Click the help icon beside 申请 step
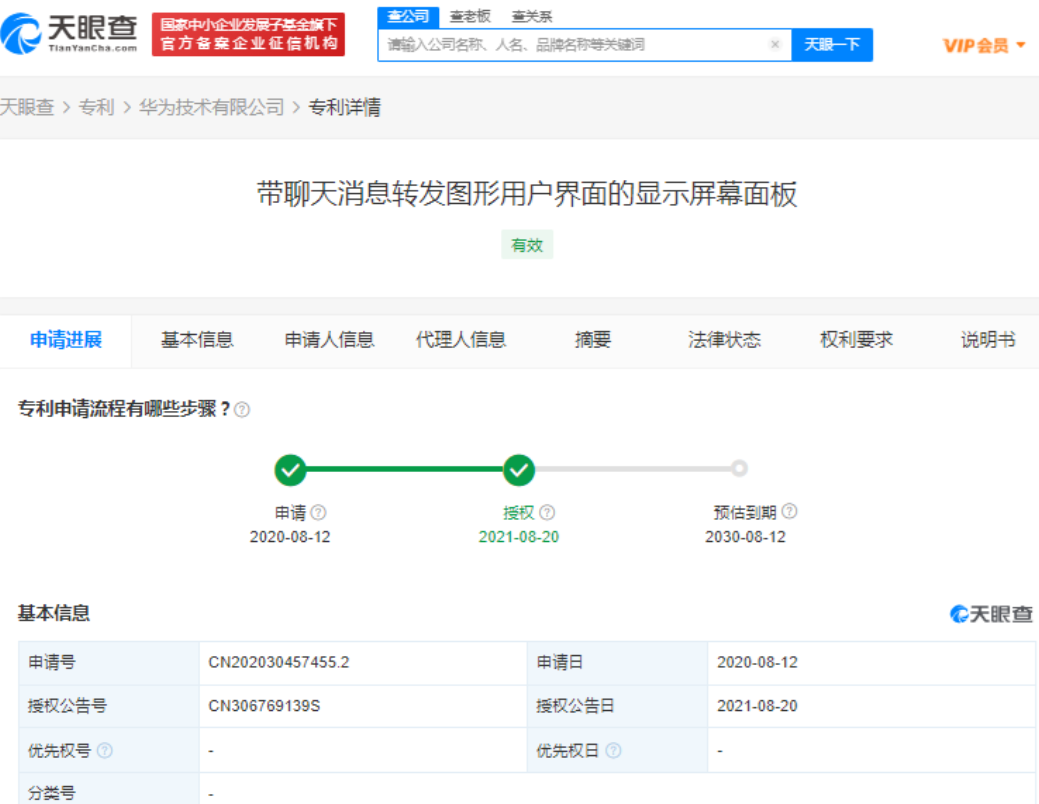 point(319,512)
